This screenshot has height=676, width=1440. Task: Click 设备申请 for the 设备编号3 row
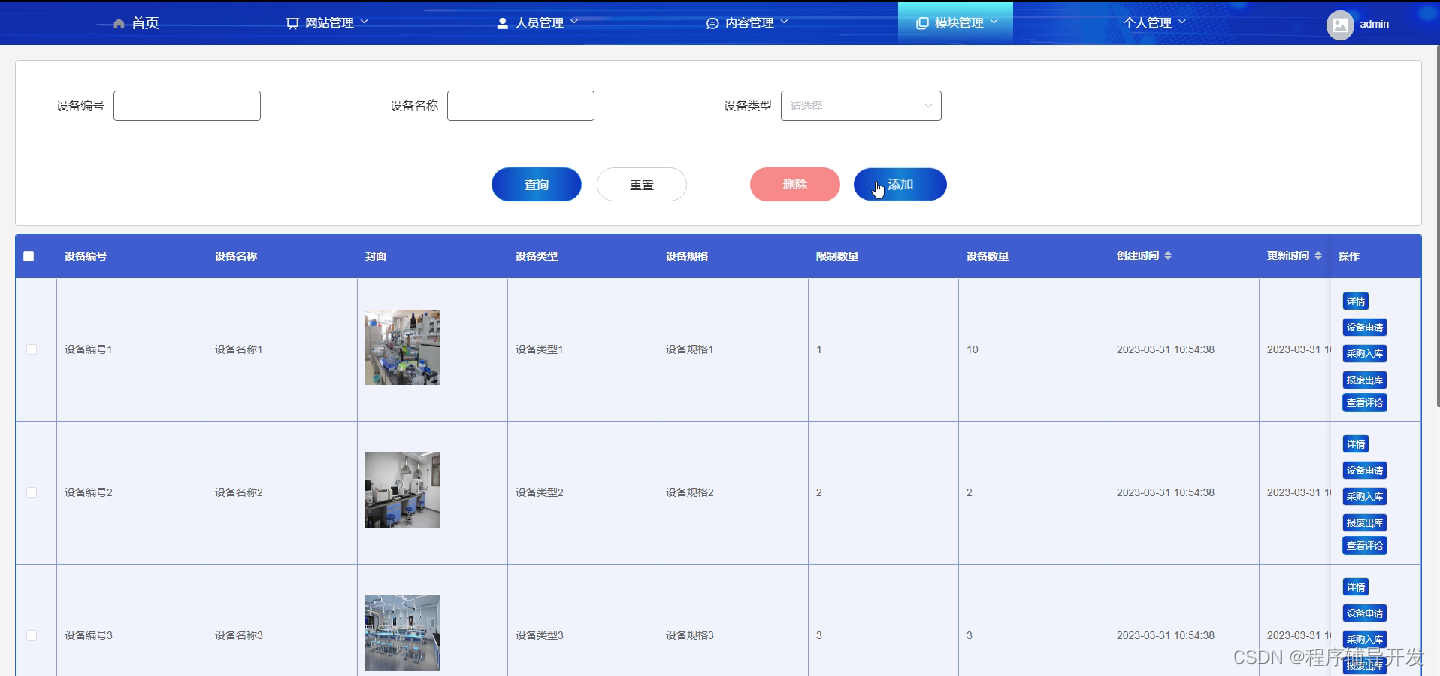pyautogui.click(x=1365, y=614)
